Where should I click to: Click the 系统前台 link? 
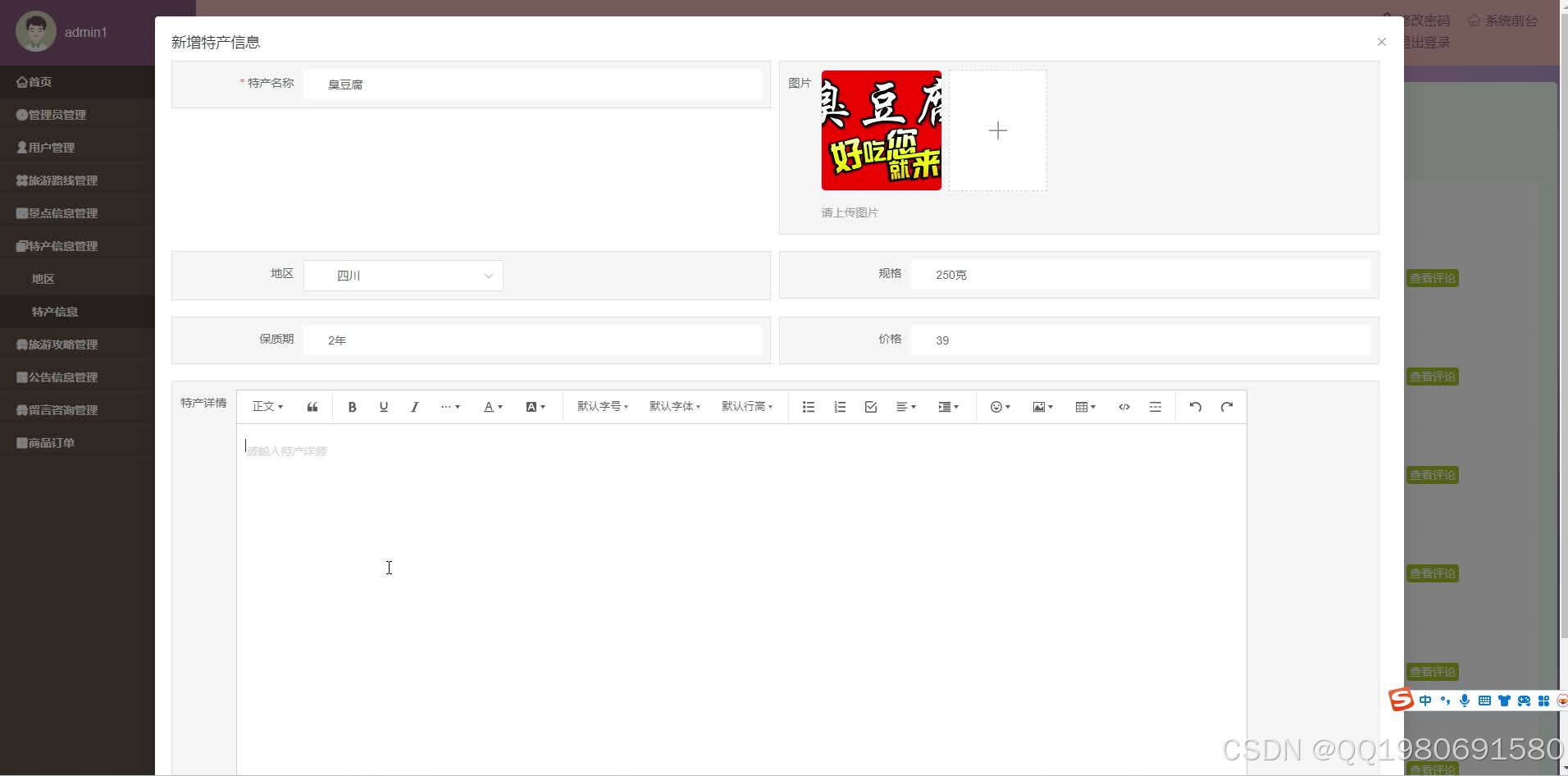coord(1503,21)
